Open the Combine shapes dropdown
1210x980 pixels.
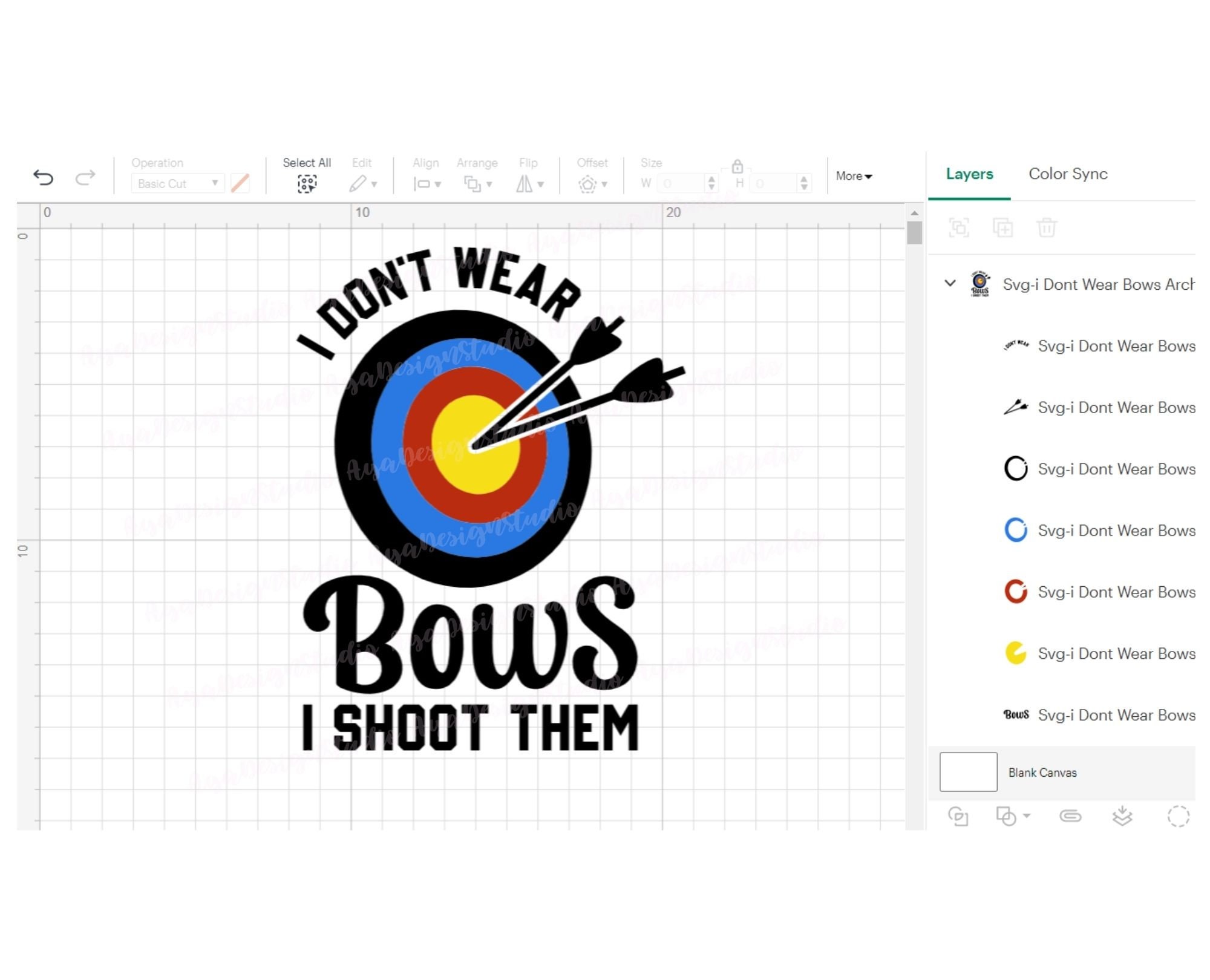[1009, 815]
